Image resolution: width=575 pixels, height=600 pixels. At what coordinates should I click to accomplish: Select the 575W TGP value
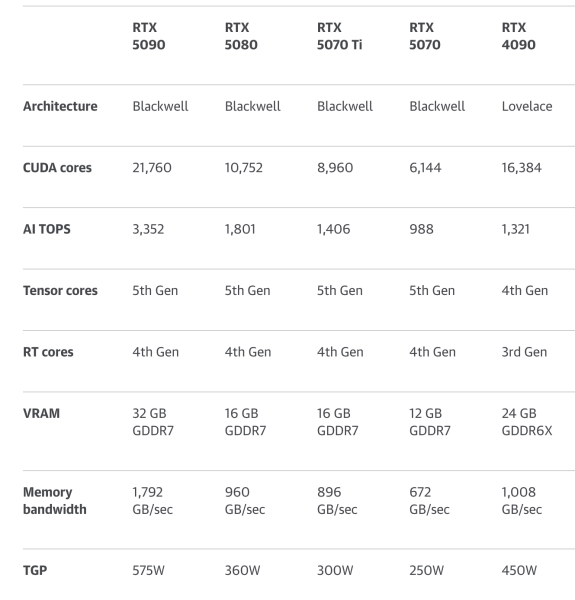148,570
